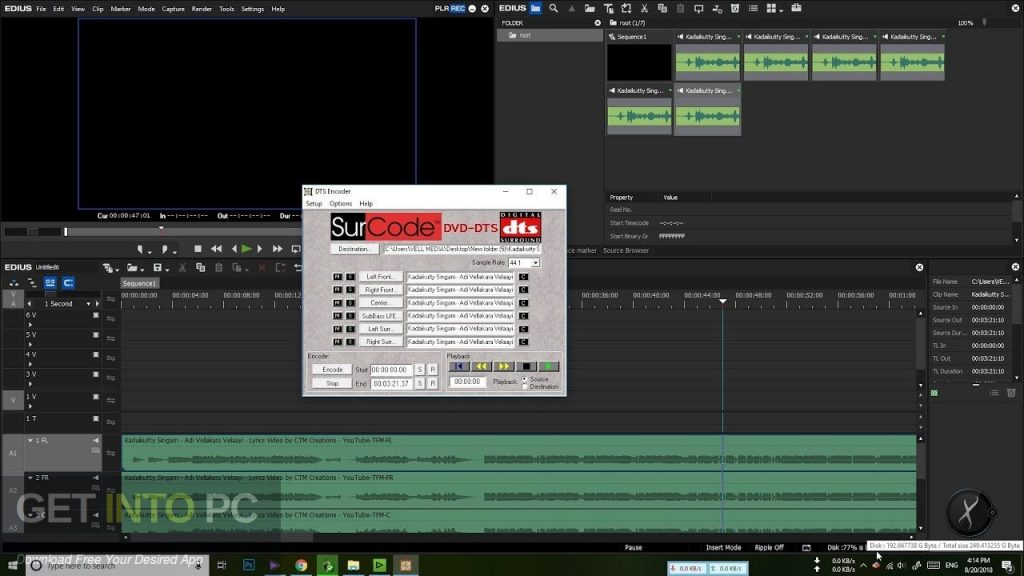Click the green play button in DTS Encoder
The height and width of the screenshot is (576, 1024).
[x=548, y=366]
